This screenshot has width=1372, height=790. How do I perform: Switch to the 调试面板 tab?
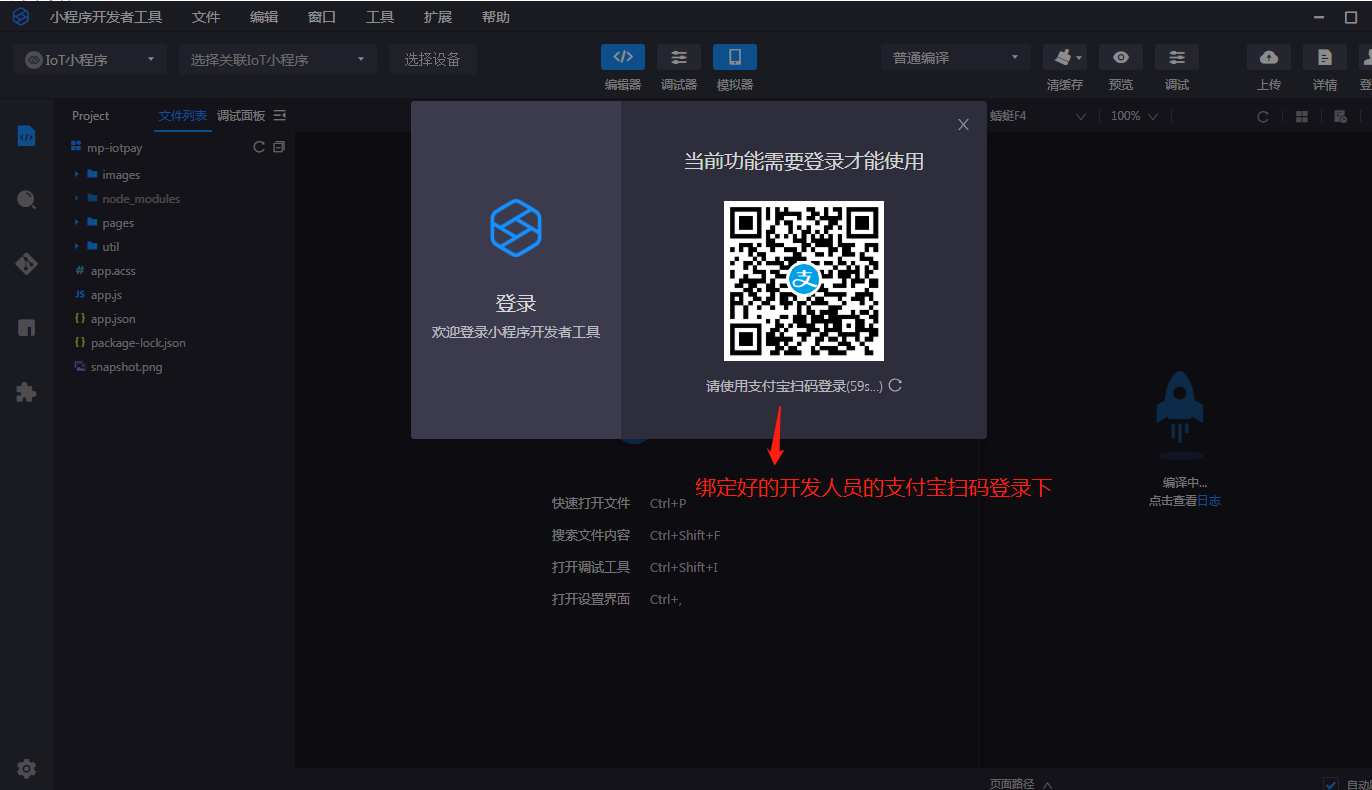coord(241,116)
